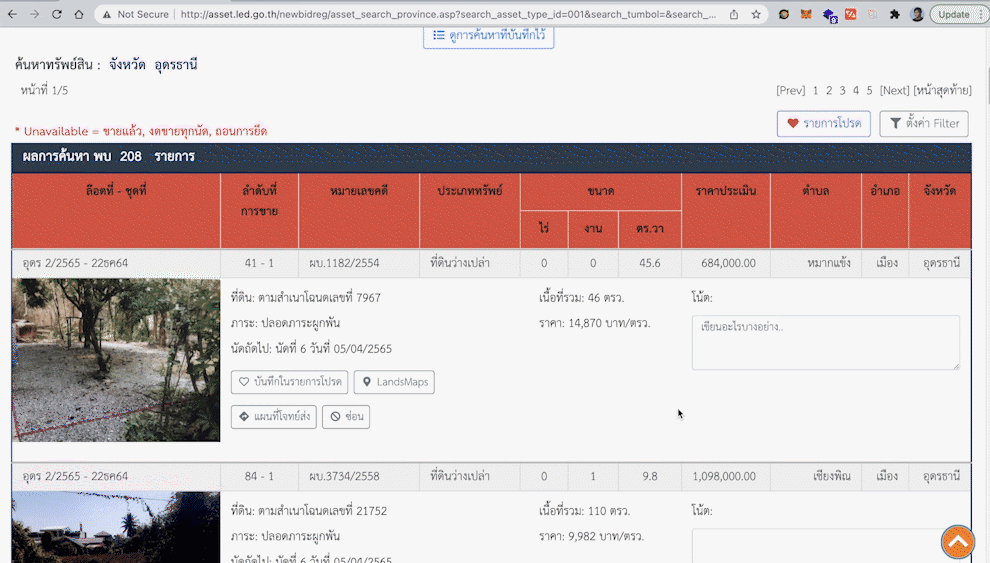
Task: Save the first property to favorites
Action: pyautogui.click(x=289, y=382)
